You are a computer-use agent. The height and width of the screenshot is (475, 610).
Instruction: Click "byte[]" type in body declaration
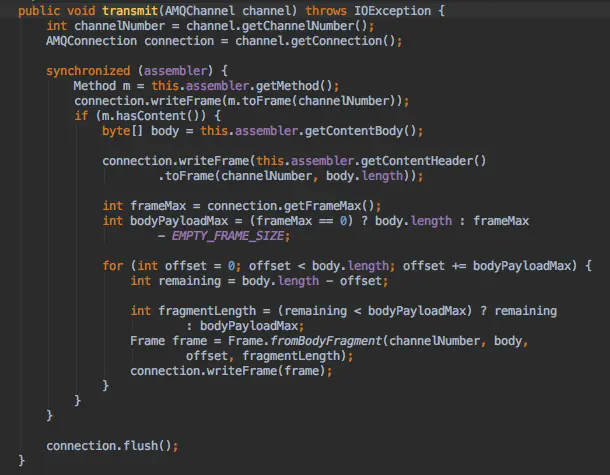click(123, 131)
